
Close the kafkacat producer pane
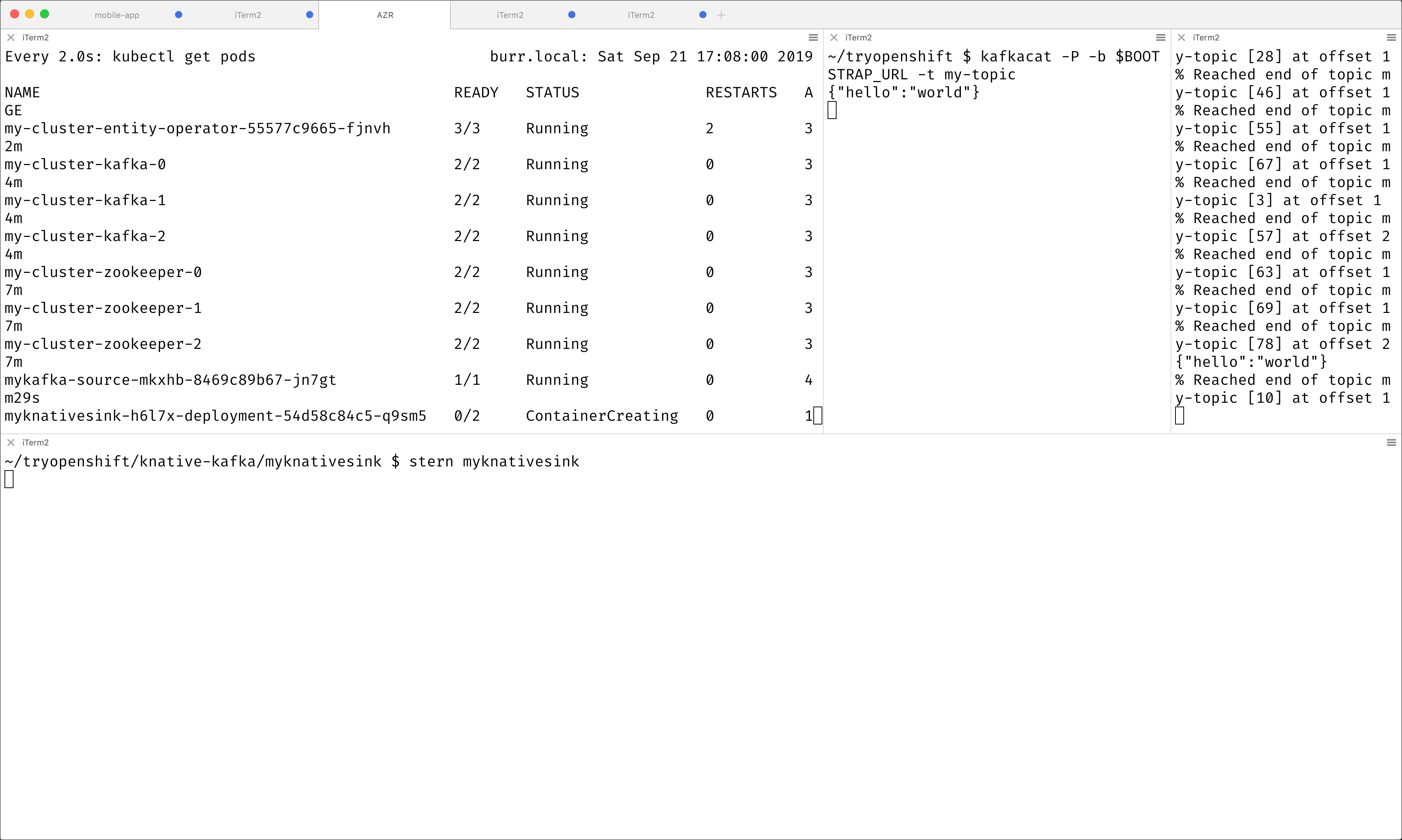[834, 37]
